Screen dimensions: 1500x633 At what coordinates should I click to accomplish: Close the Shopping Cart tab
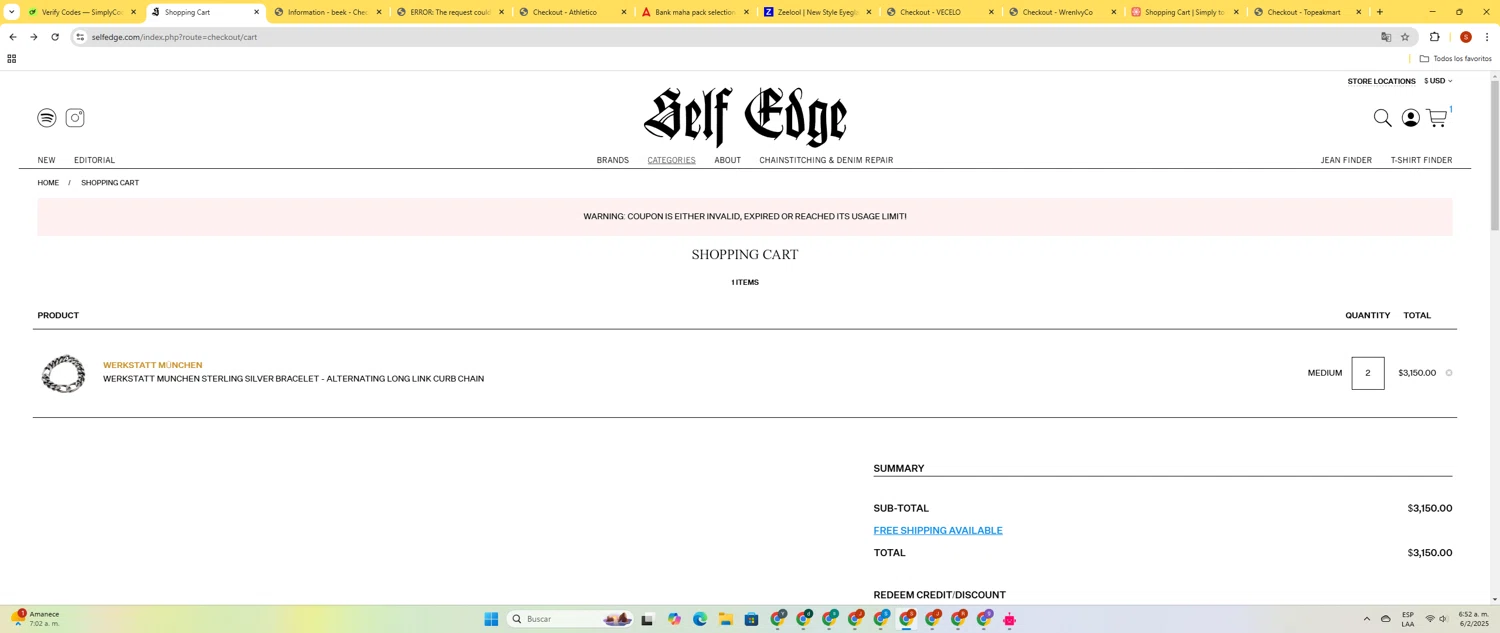click(256, 12)
